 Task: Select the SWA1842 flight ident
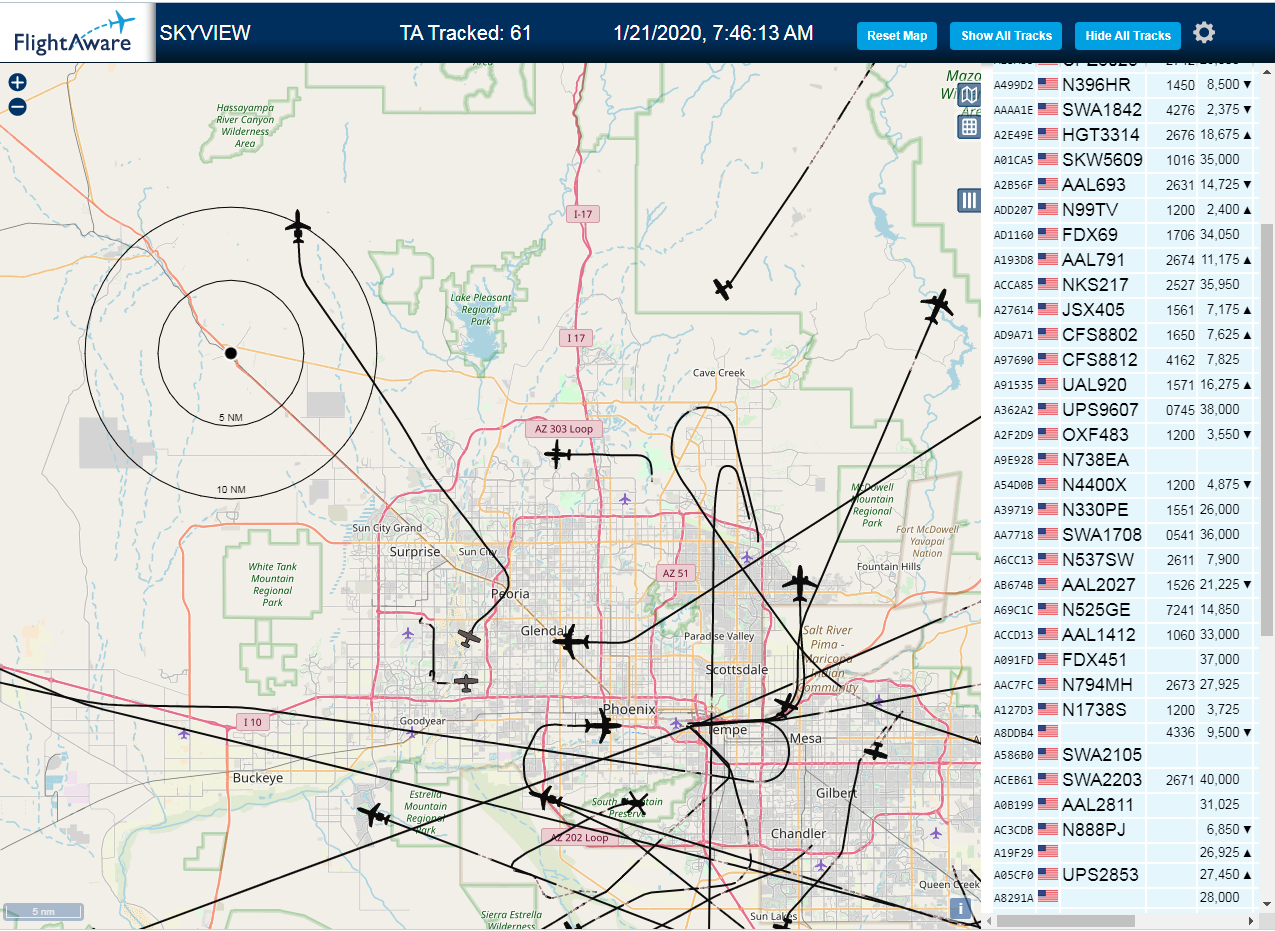tap(1101, 110)
